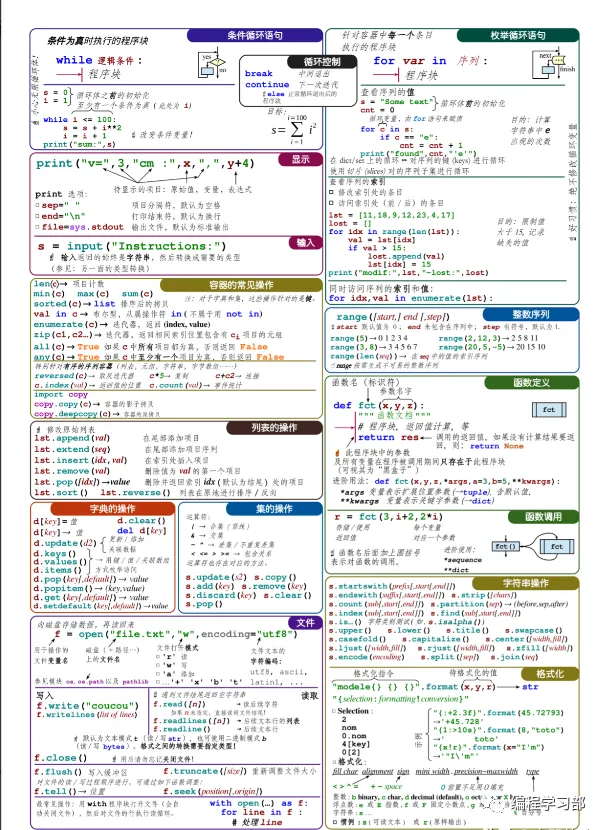Image resolution: width=605 pixels, height=830 pixels.
Task: Click the 'continue' keyword in loop control
Action: [267, 85]
